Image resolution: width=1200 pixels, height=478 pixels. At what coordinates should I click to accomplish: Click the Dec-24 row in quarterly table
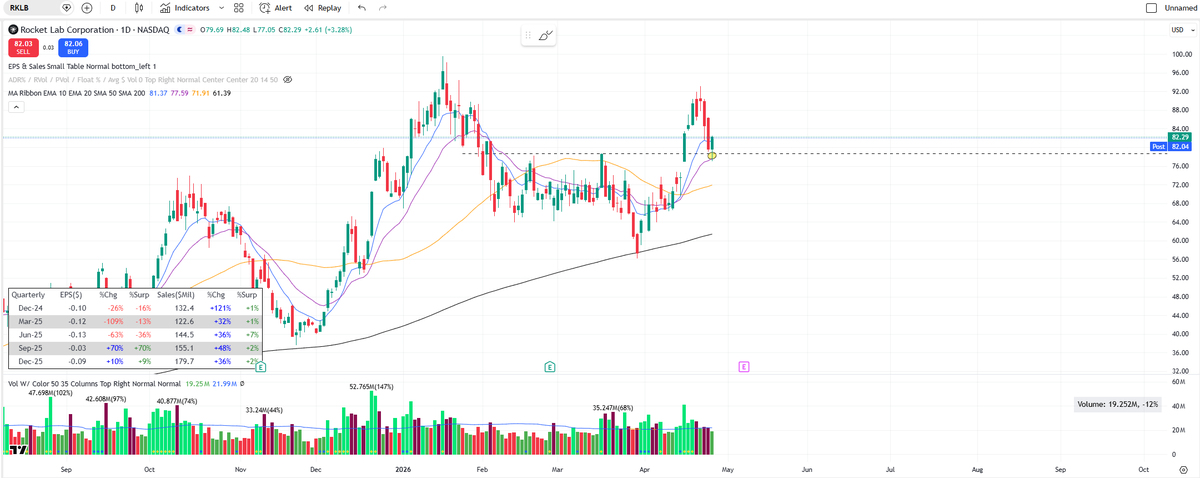[134, 308]
